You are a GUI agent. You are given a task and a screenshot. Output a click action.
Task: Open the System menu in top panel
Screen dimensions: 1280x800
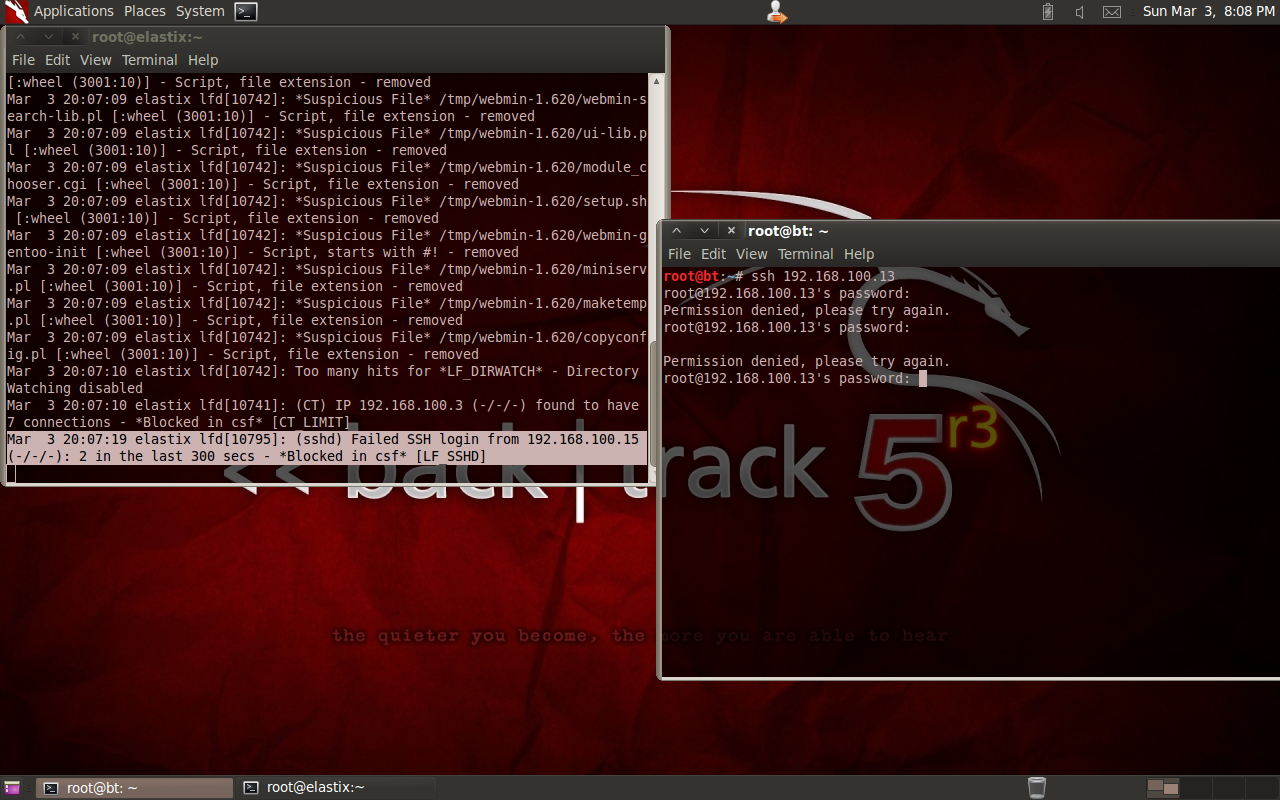point(200,11)
